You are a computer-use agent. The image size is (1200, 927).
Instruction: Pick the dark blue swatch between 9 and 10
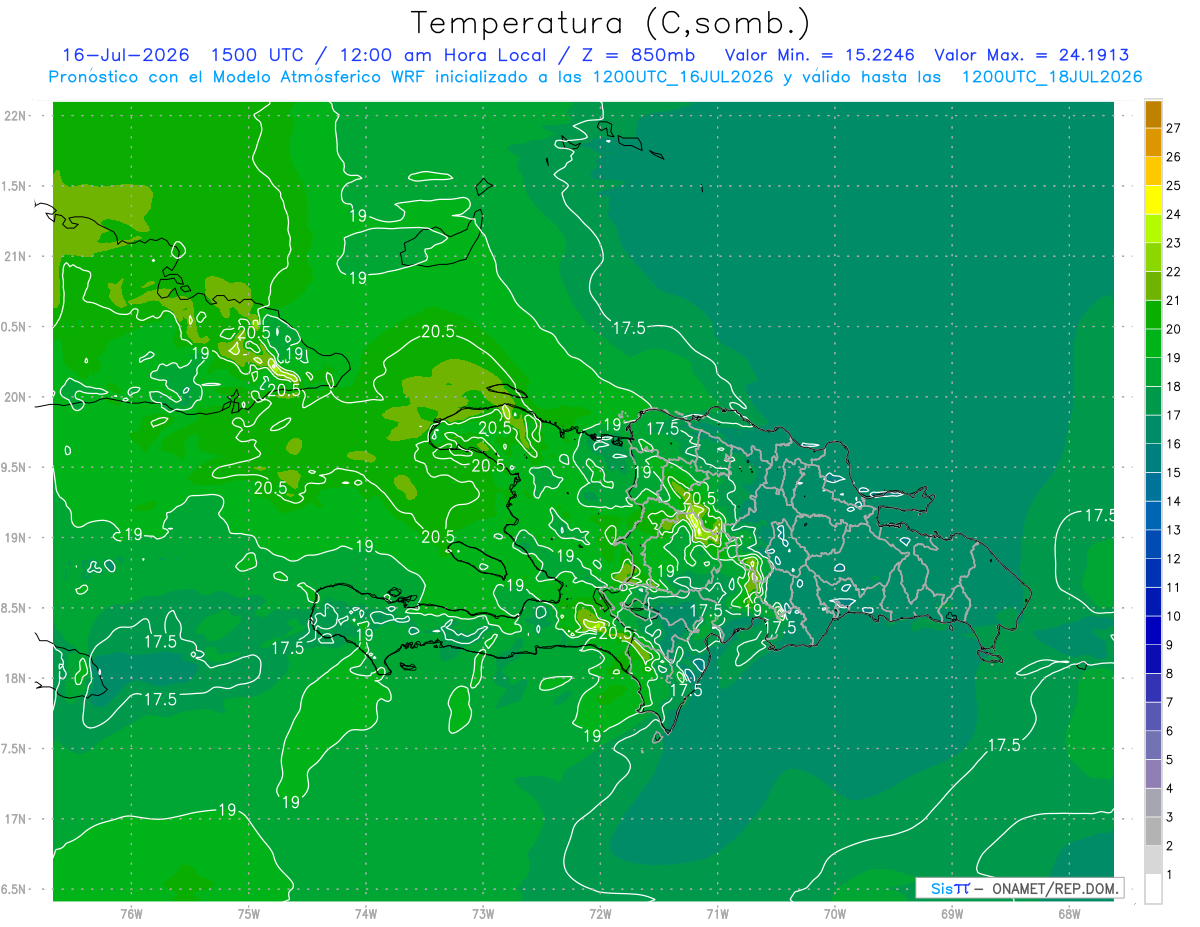[1153, 631]
